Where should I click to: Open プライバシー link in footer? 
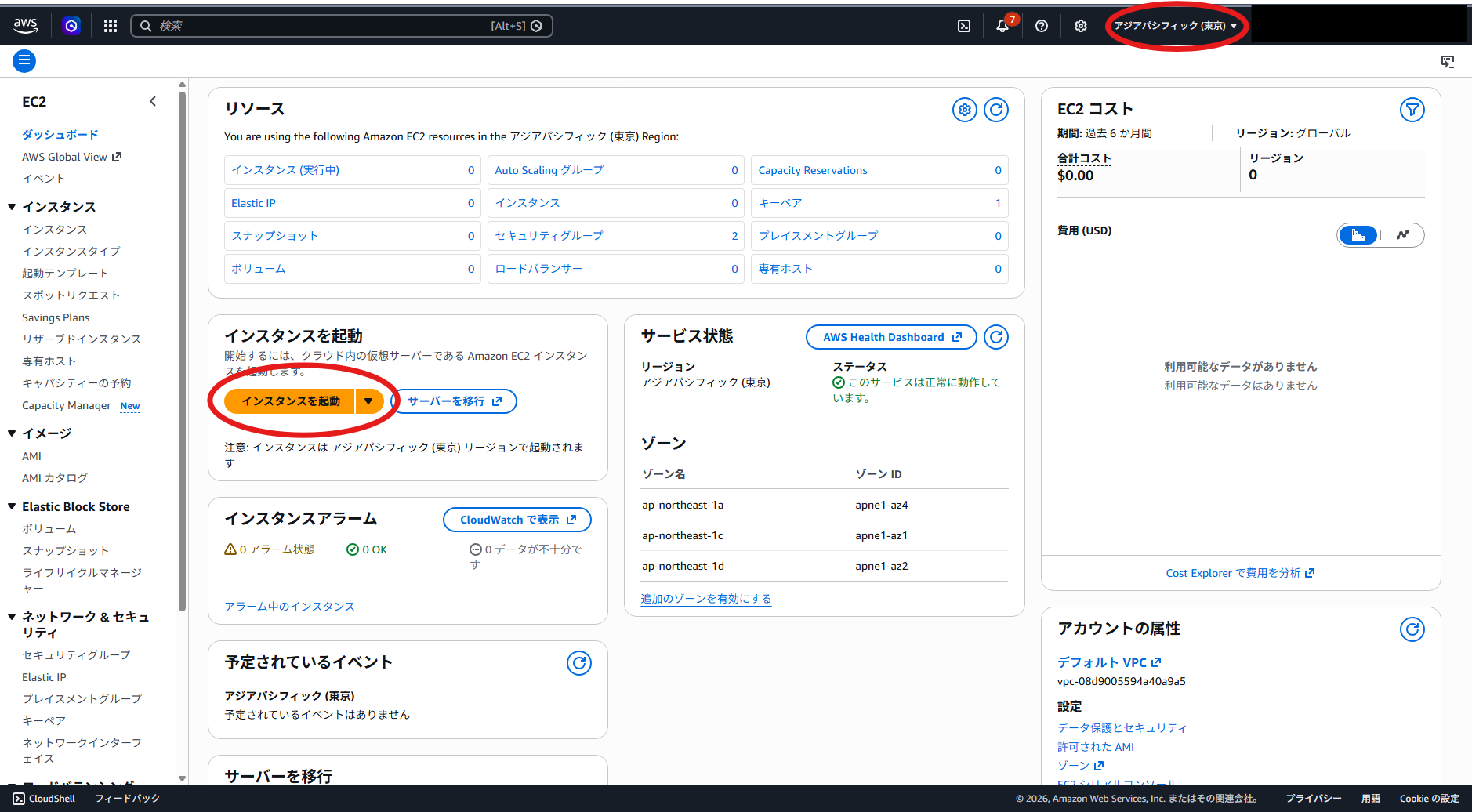[x=1314, y=799]
